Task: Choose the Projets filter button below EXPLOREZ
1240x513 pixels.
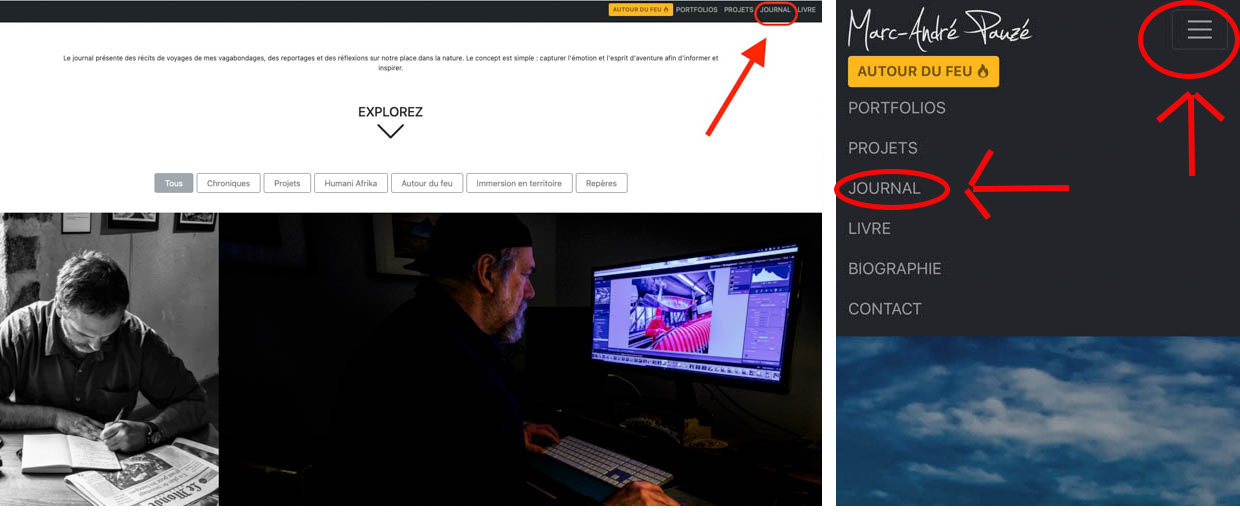Action: 287,183
